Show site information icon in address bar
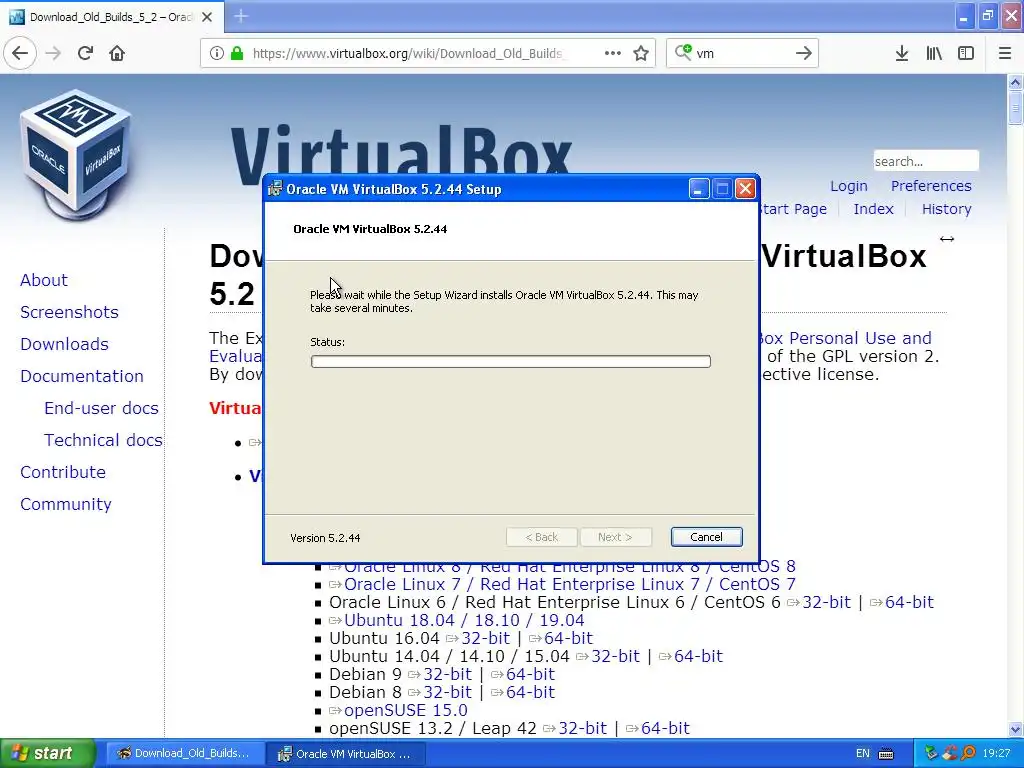This screenshot has height=768, width=1024. (x=216, y=53)
